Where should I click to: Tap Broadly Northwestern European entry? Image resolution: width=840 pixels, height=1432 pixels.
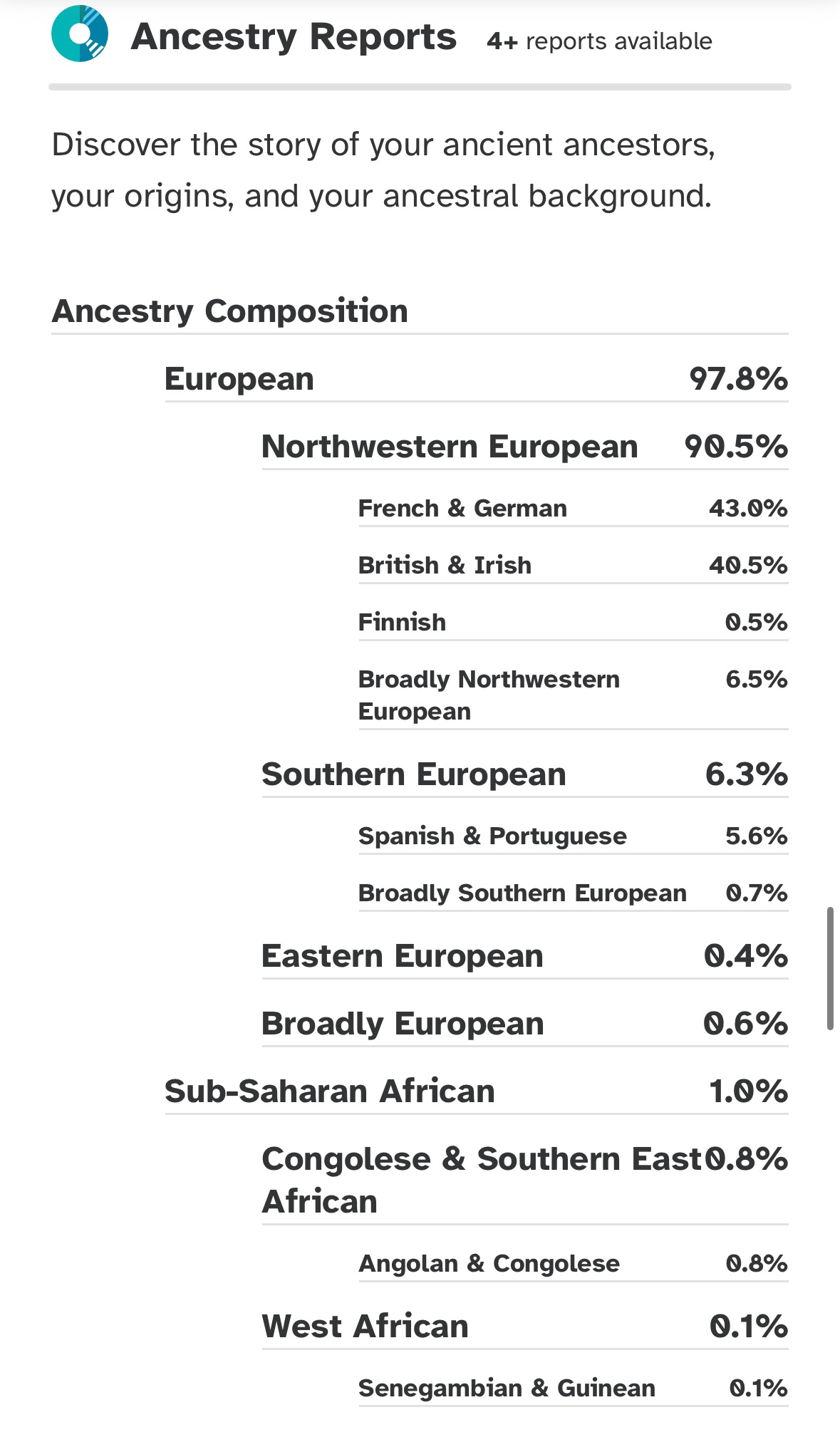tap(573, 695)
